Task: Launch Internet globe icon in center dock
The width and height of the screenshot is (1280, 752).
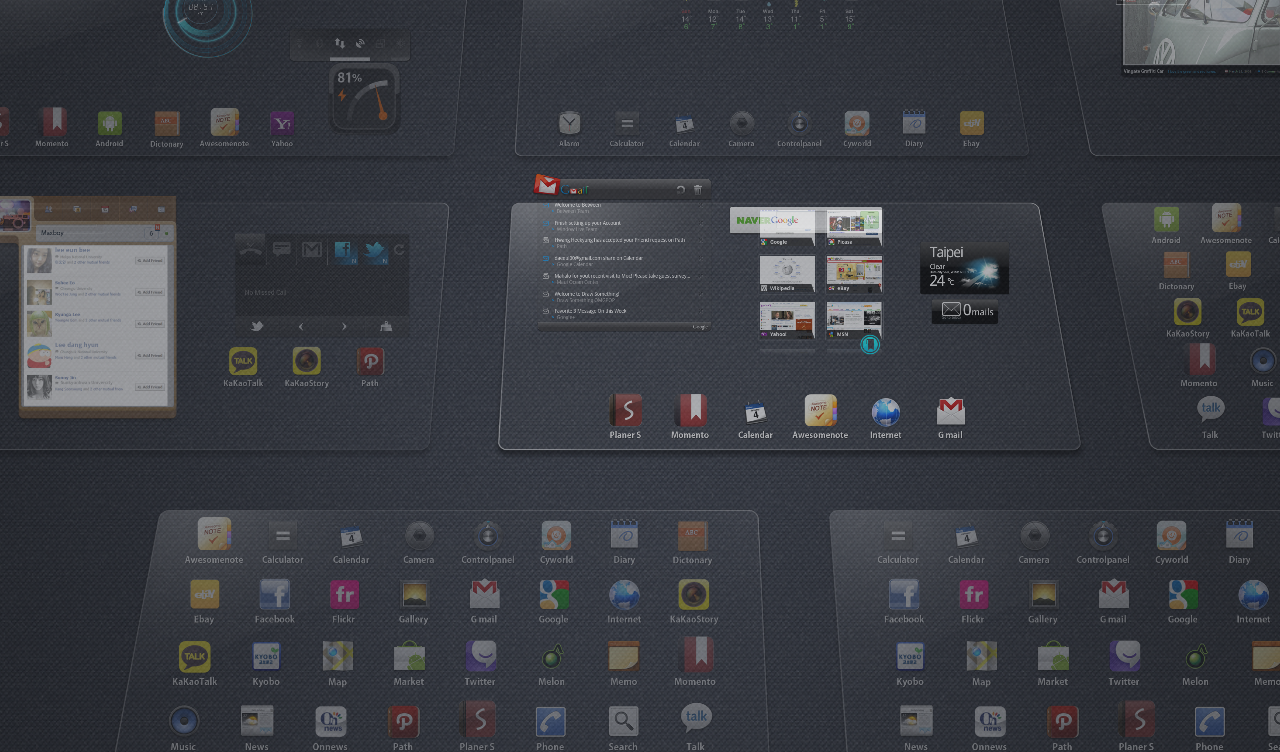Action: pyautogui.click(x=885, y=411)
